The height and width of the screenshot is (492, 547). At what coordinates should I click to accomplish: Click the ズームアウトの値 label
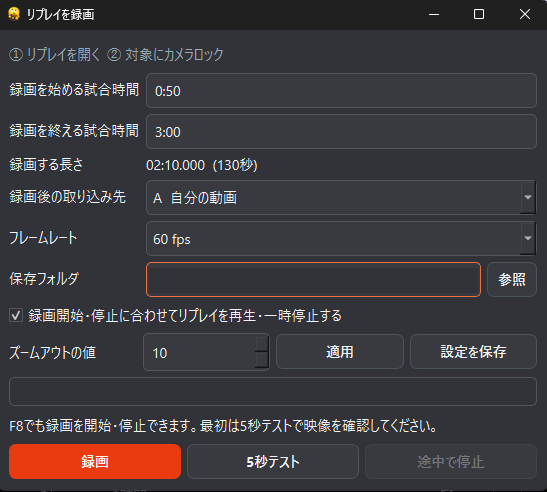coord(53,352)
